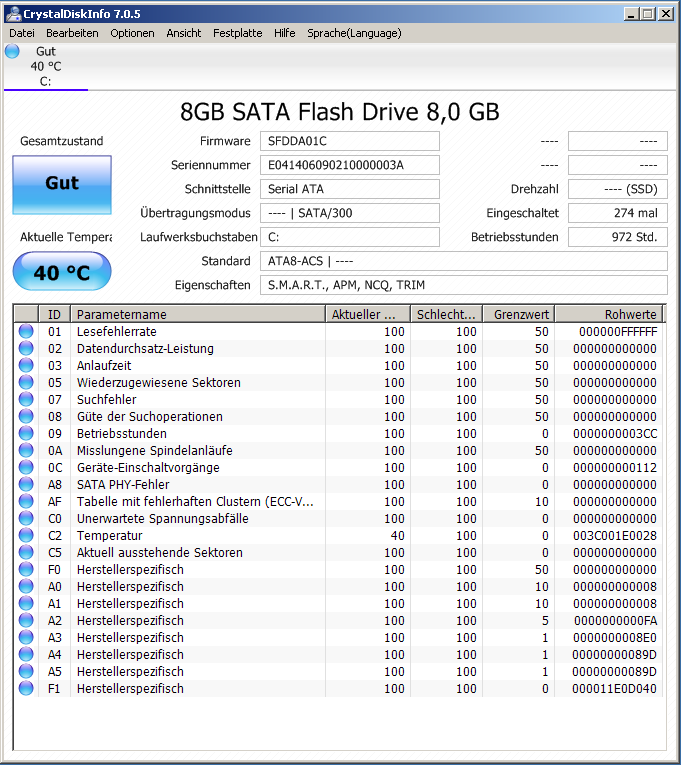Click the status orb for Suchfehler

(26, 400)
